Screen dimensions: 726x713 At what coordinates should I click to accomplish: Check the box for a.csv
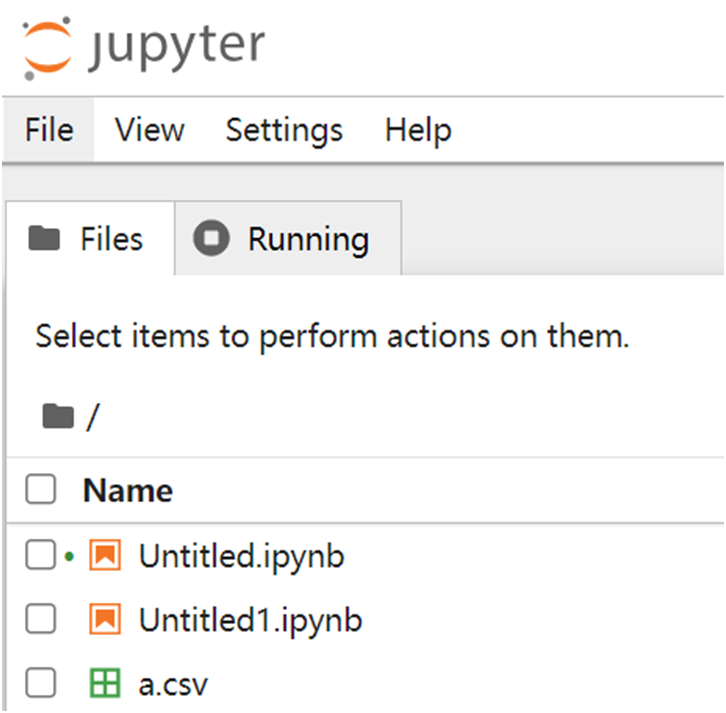tap(41, 683)
